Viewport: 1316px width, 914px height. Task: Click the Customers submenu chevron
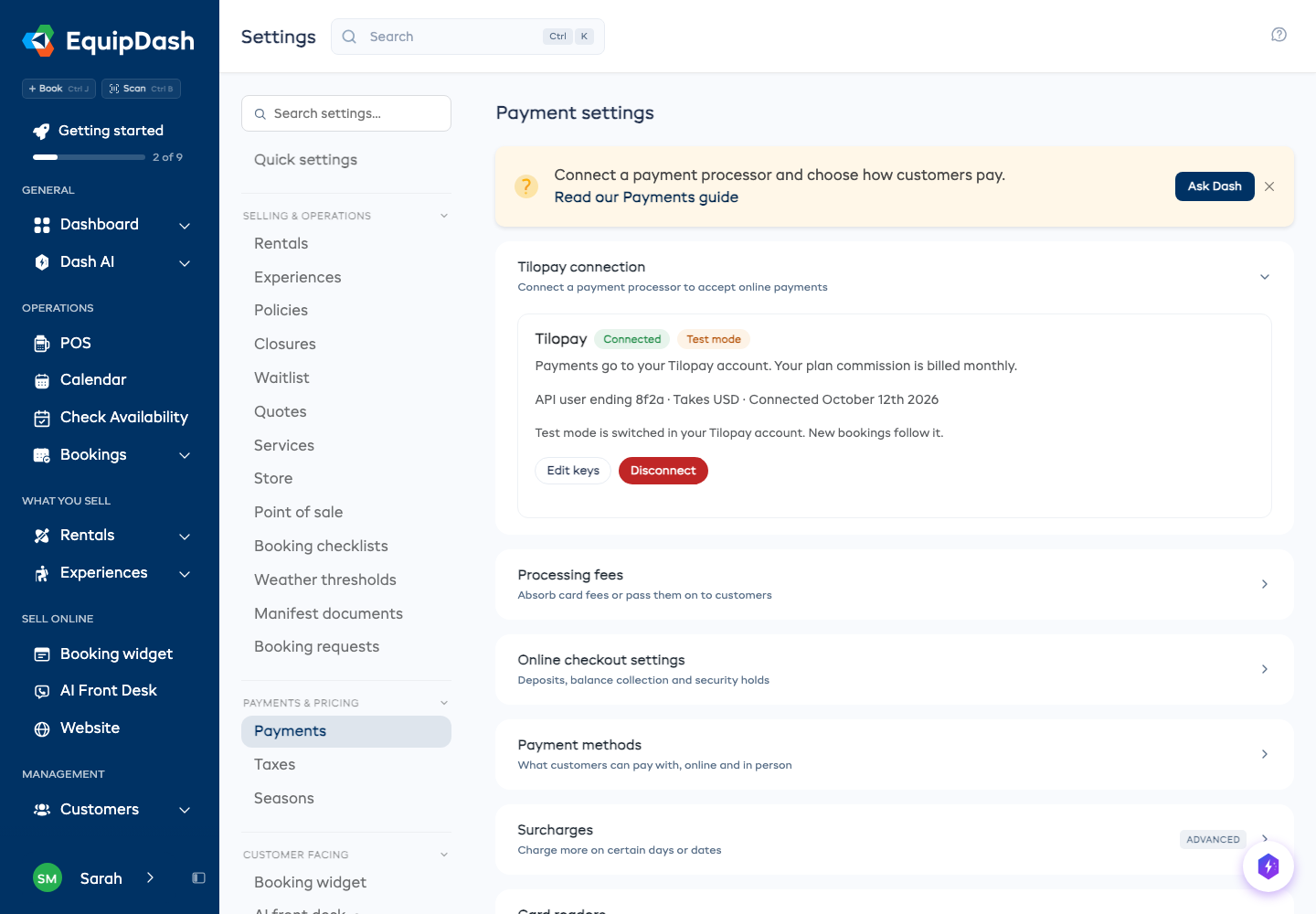(185, 811)
